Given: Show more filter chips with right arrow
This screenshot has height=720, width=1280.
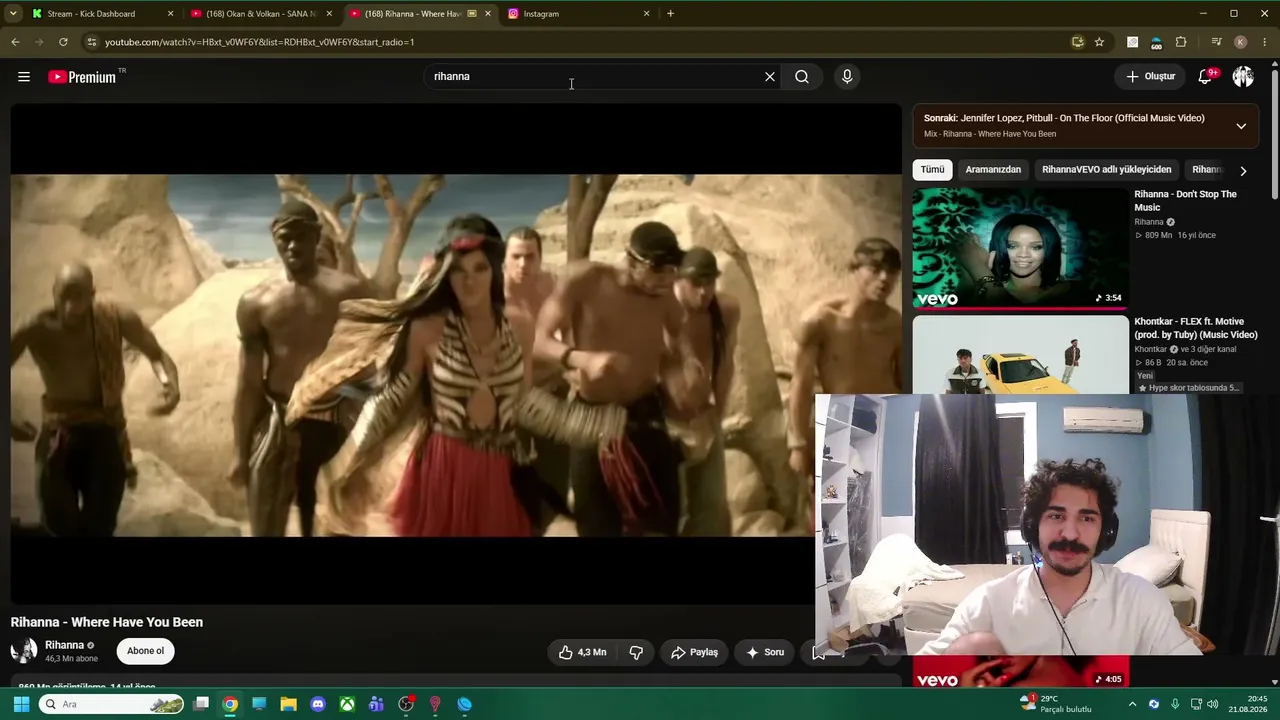Looking at the screenshot, I should tap(1243, 171).
